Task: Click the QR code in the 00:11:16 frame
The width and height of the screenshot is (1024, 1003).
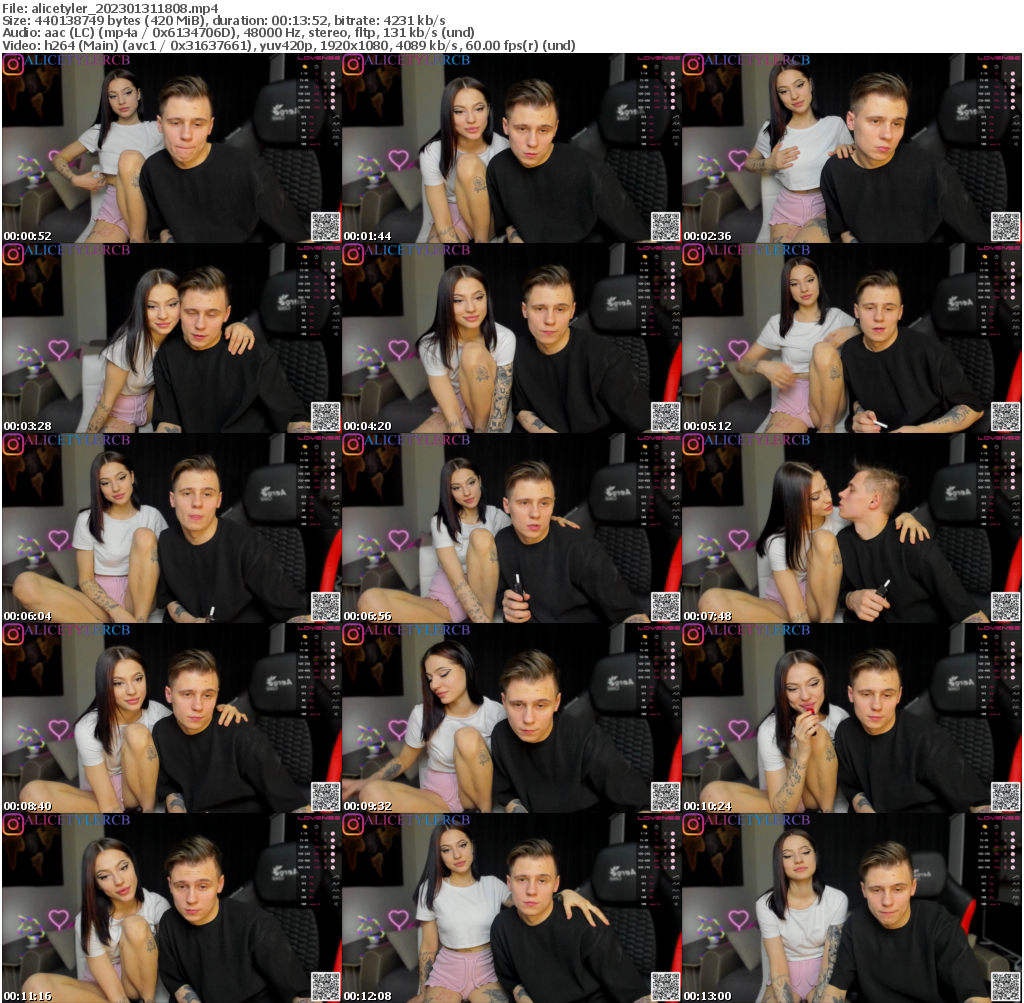Action: (x=326, y=986)
